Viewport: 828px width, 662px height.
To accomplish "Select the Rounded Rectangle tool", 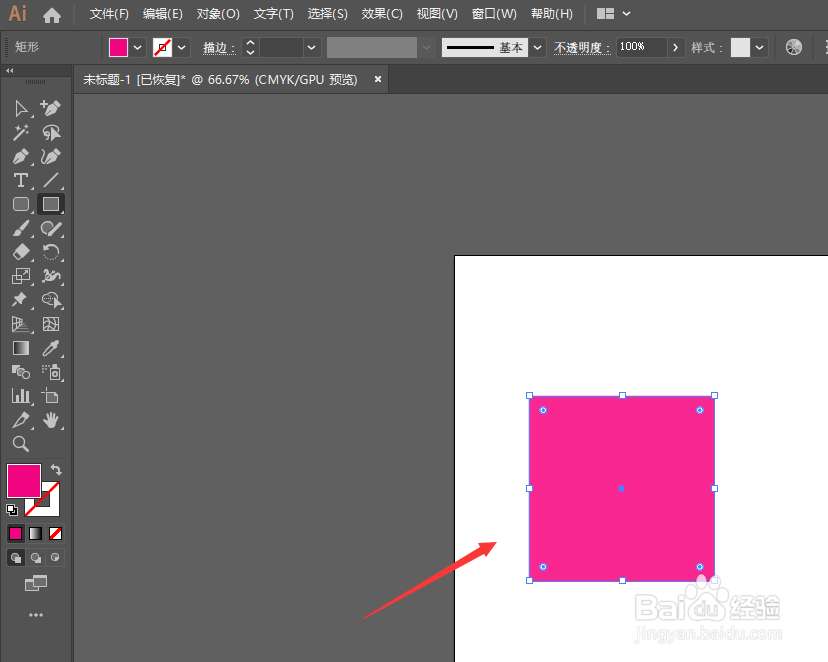I will [x=21, y=204].
